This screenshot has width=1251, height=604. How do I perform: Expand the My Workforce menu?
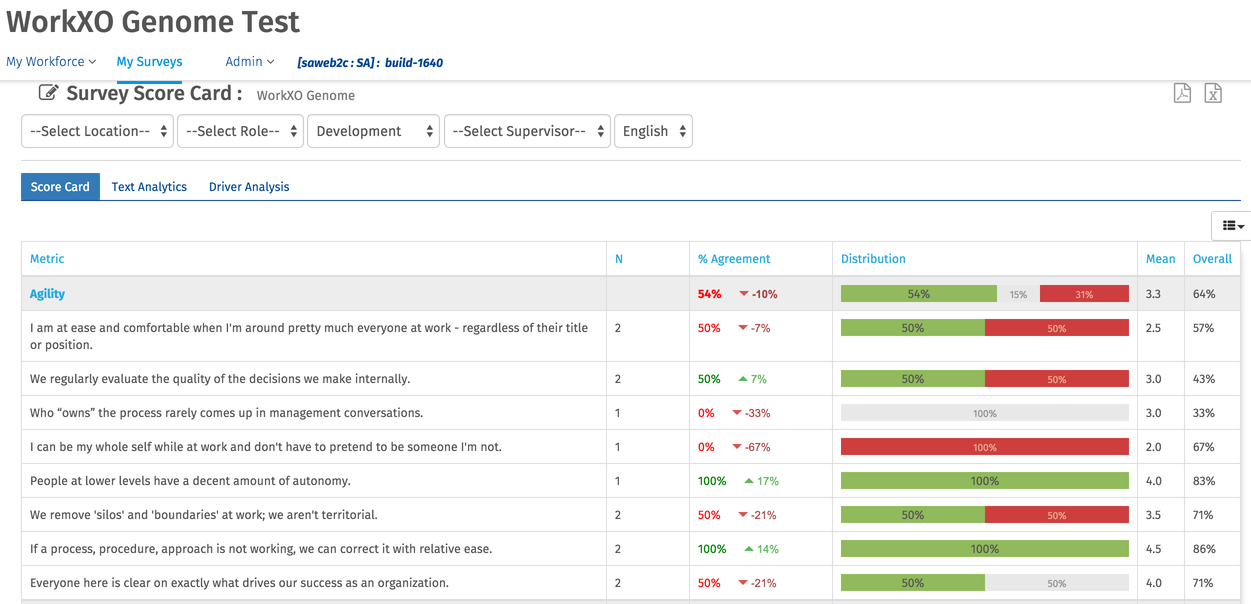[x=51, y=61]
